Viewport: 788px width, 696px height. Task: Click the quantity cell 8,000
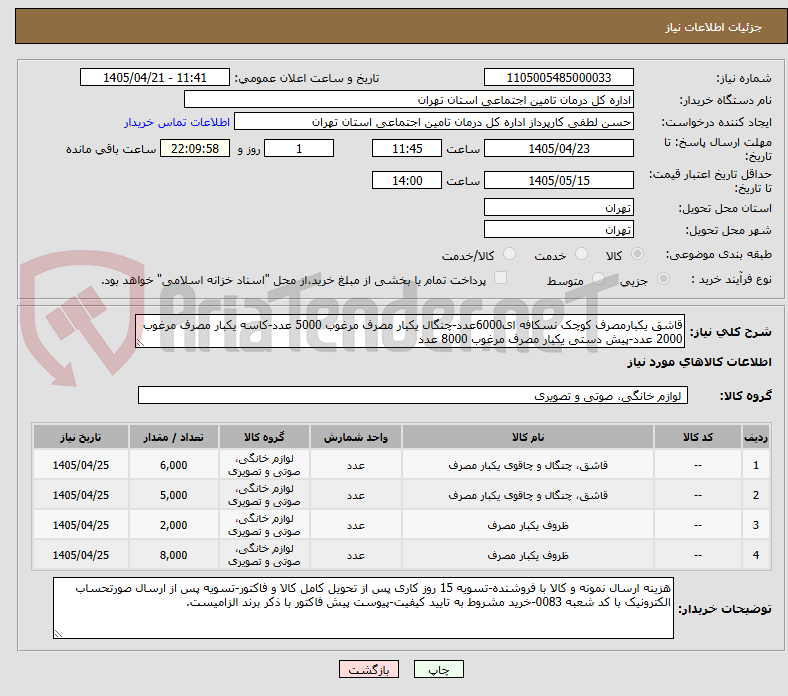coord(173,555)
